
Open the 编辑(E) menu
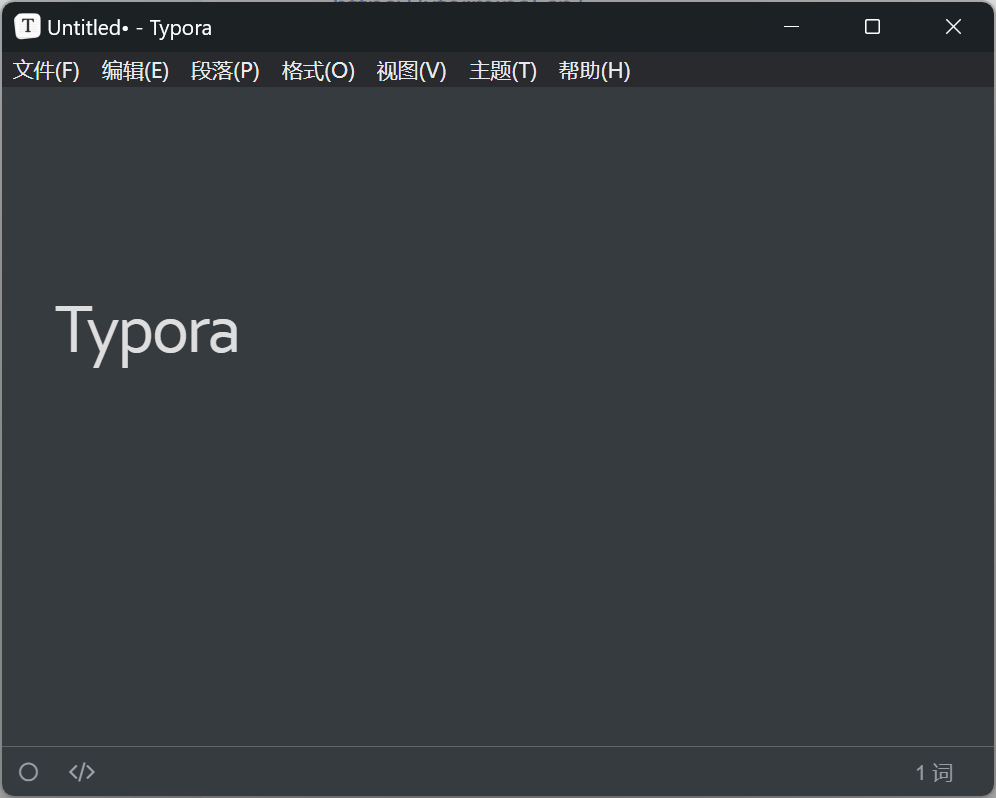[135, 71]
